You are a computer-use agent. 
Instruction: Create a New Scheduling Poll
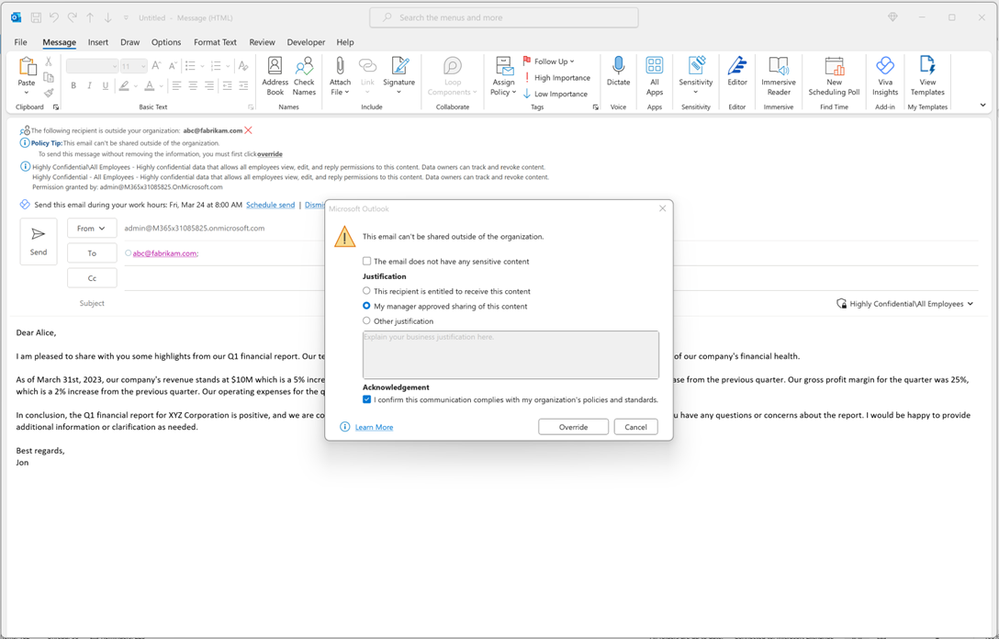click(x=834, y=76)
